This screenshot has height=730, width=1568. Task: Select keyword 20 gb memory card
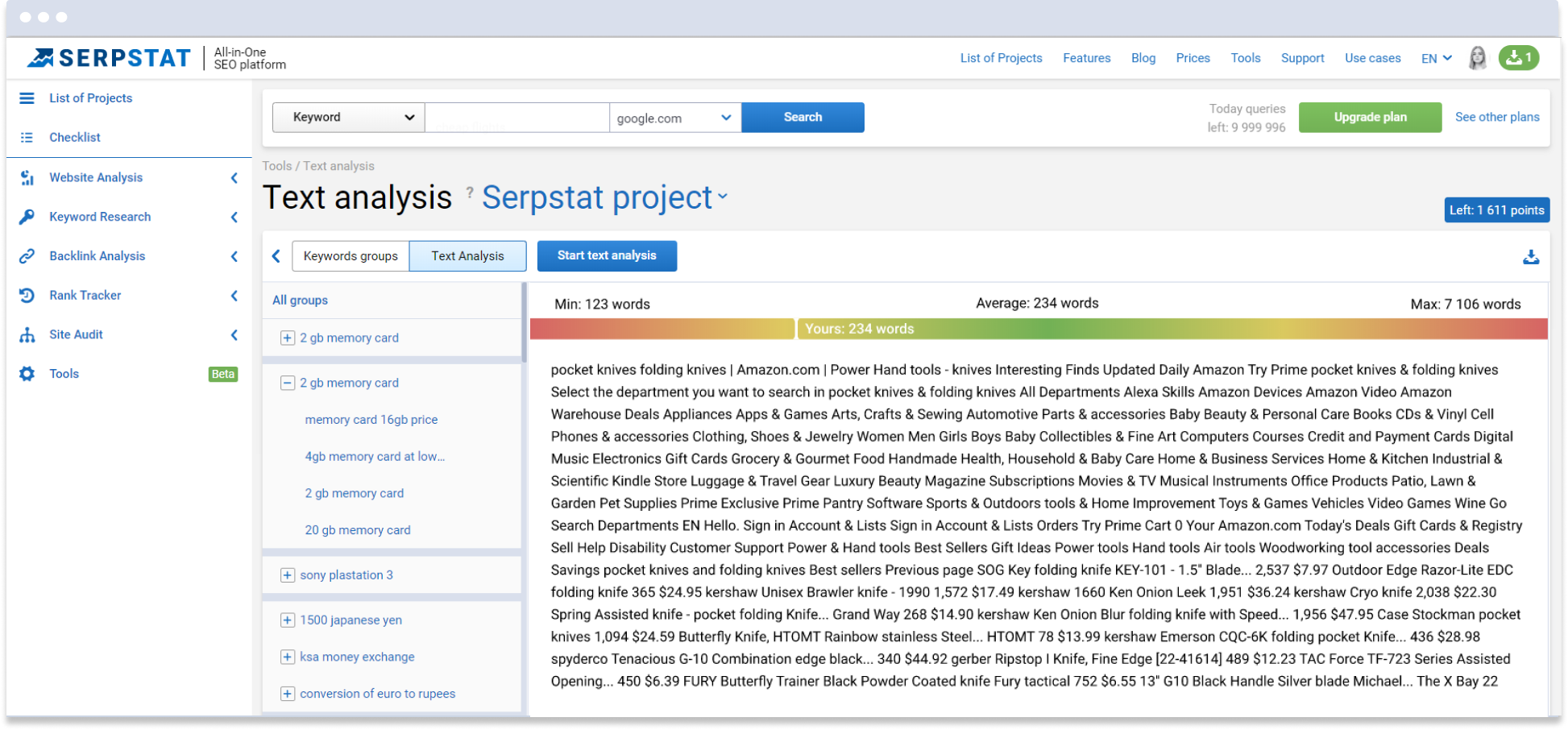pos(358,531)
